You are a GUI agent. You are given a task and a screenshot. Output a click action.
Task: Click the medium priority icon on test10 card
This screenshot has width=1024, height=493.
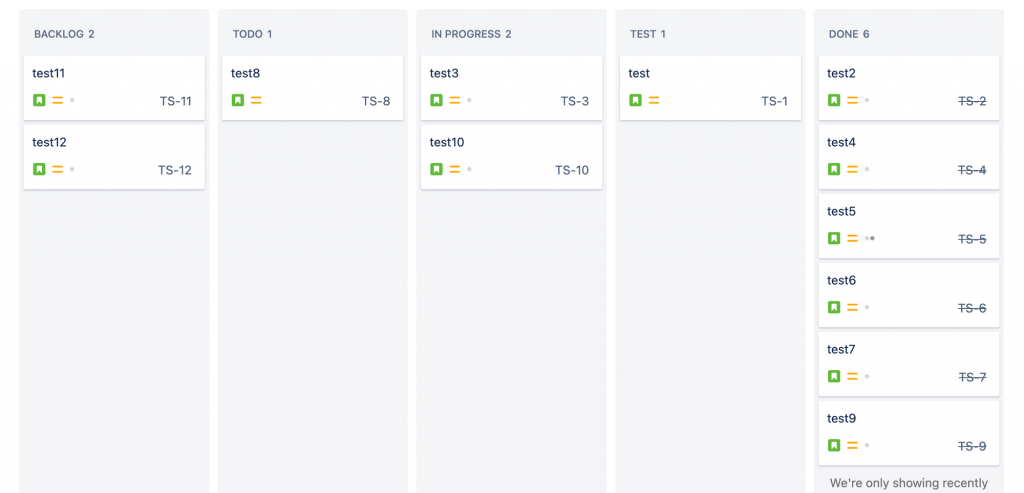[x=455, y=169]
